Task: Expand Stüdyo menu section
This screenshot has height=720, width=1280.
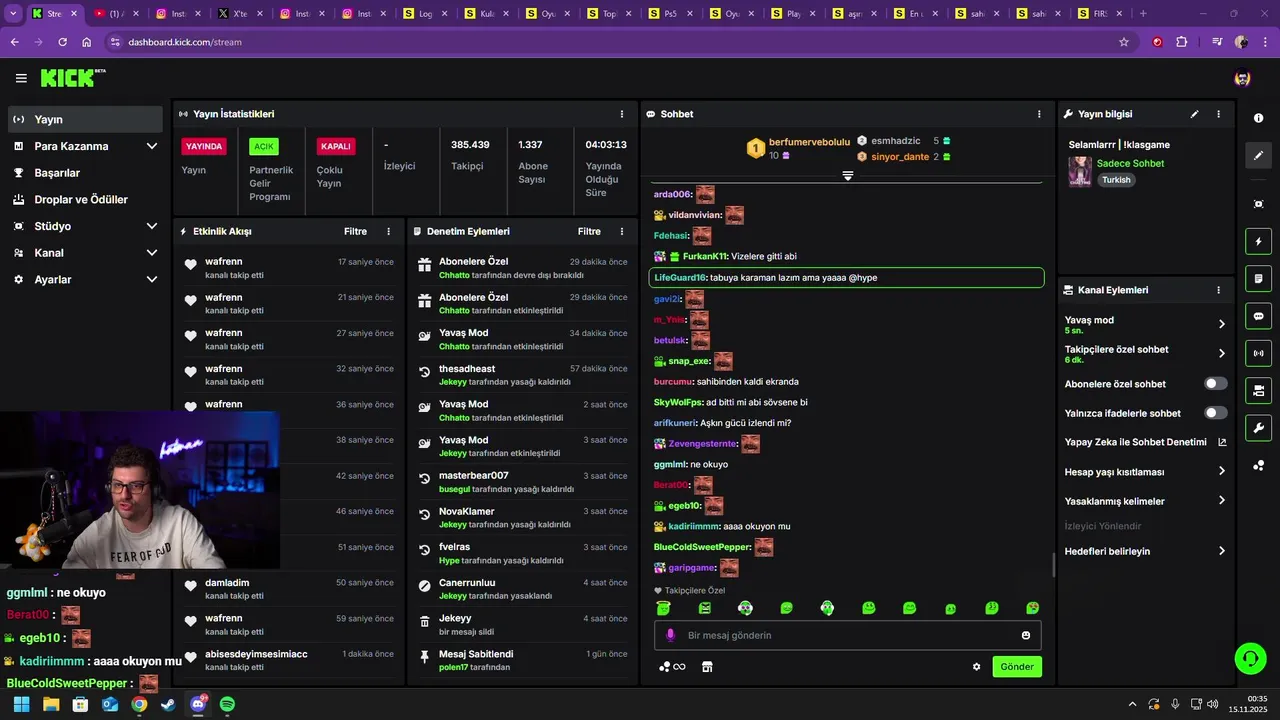Action: point(152,226)
